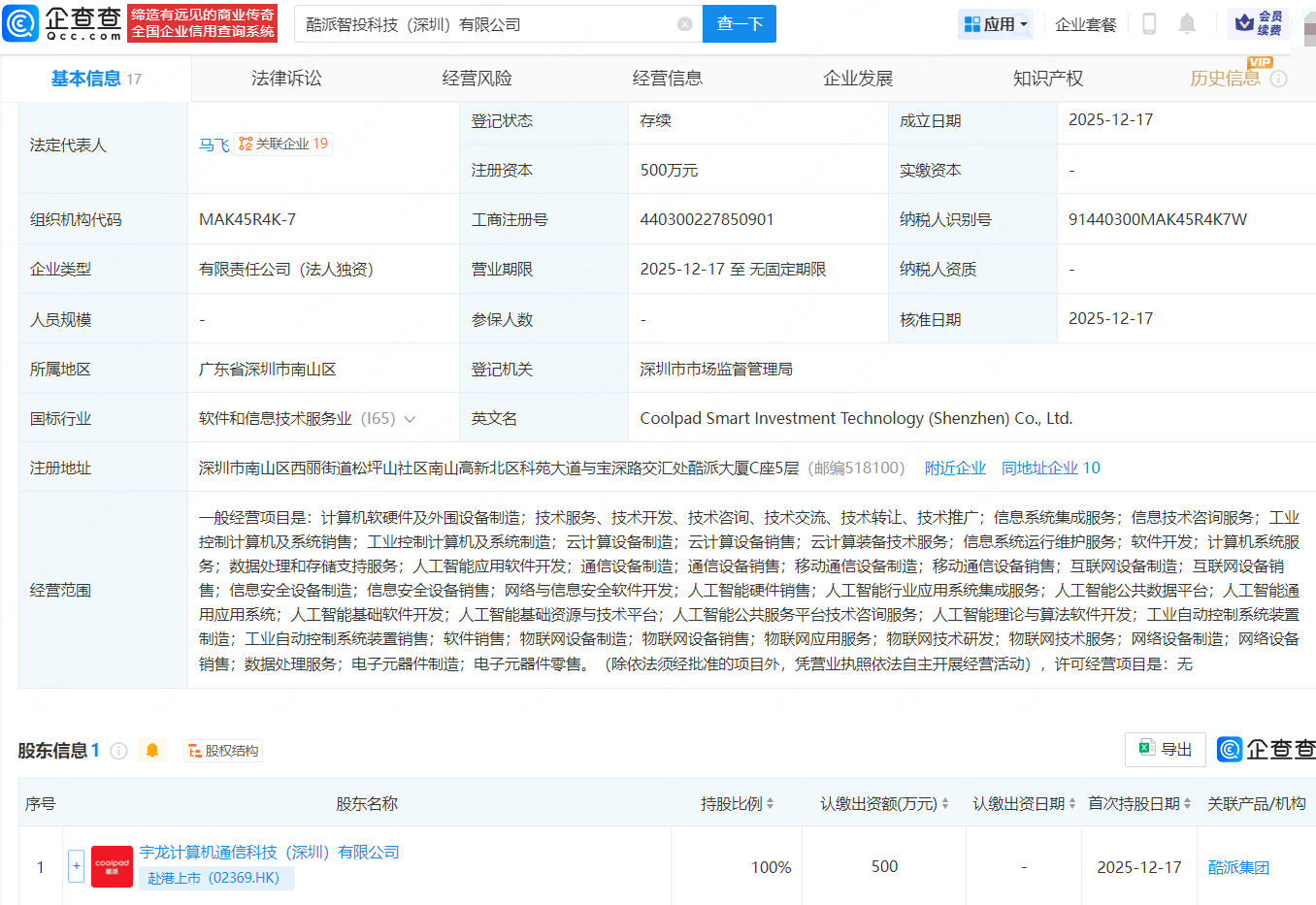Open the mobile app phone icon

click(1149, 24)
